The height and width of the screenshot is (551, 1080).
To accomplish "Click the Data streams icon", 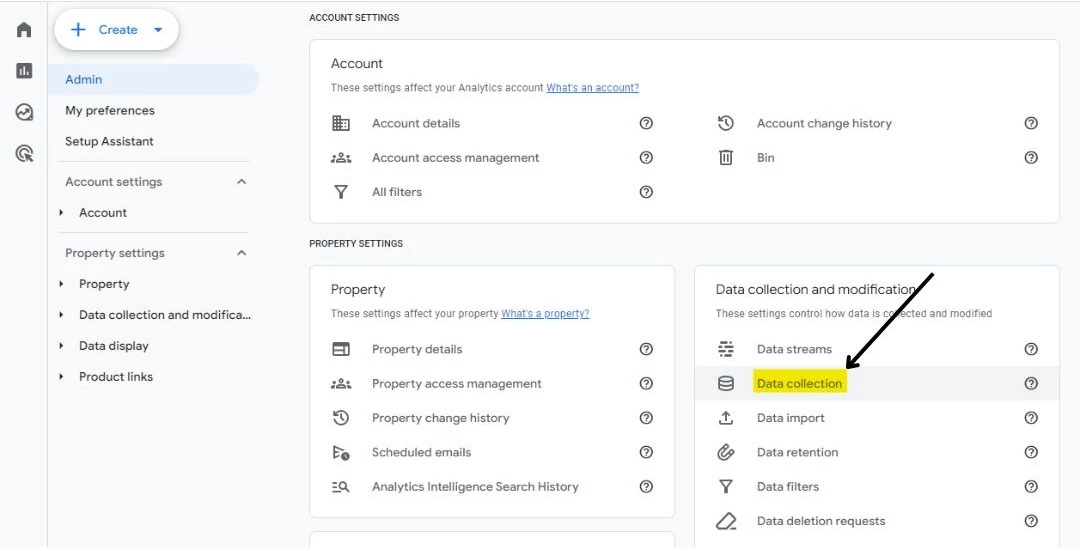I will tap(726, 349).
